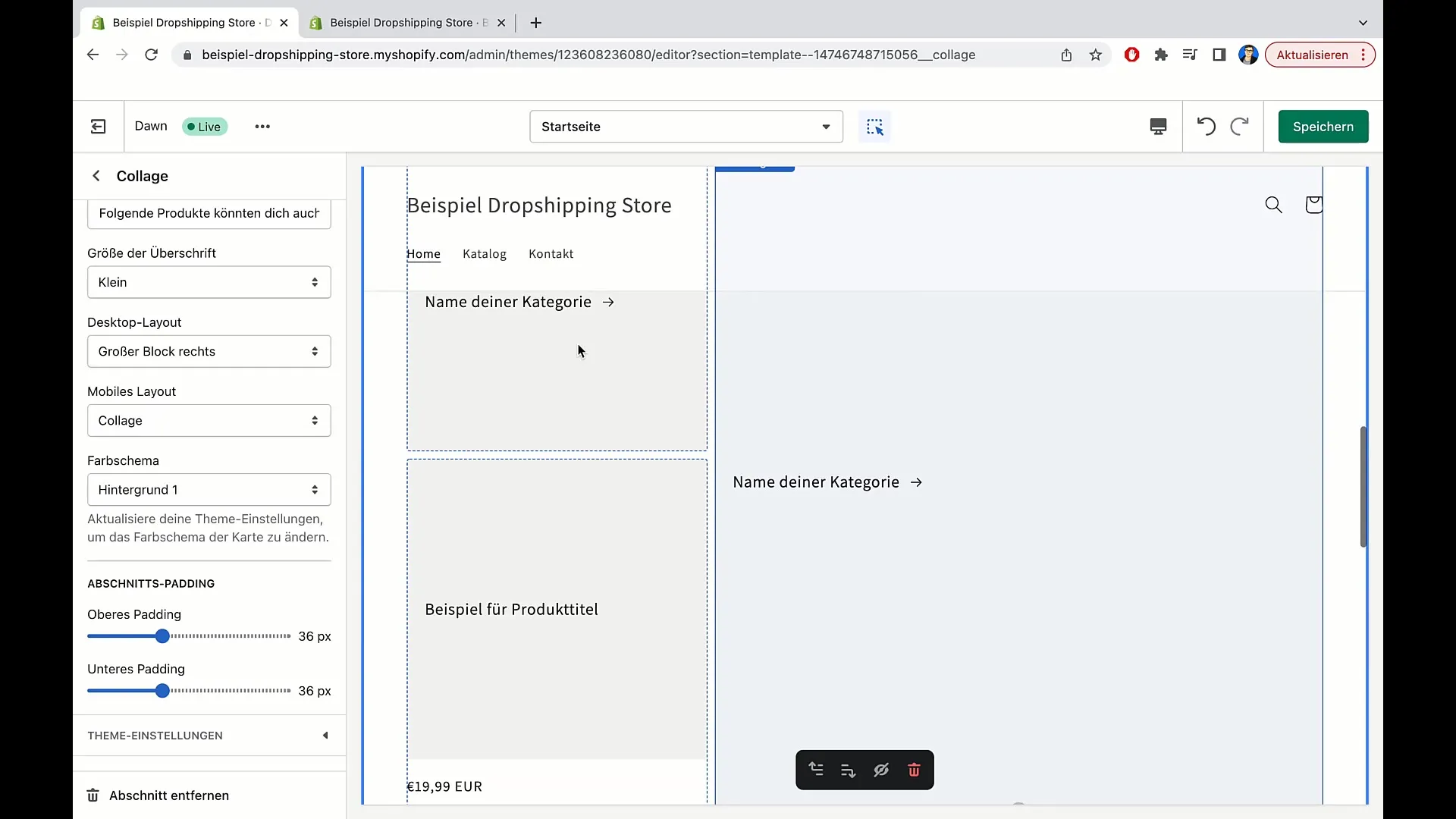Click the exit editor icon
The width and height of the screenshot is (1456, 819).
[99, 127]
